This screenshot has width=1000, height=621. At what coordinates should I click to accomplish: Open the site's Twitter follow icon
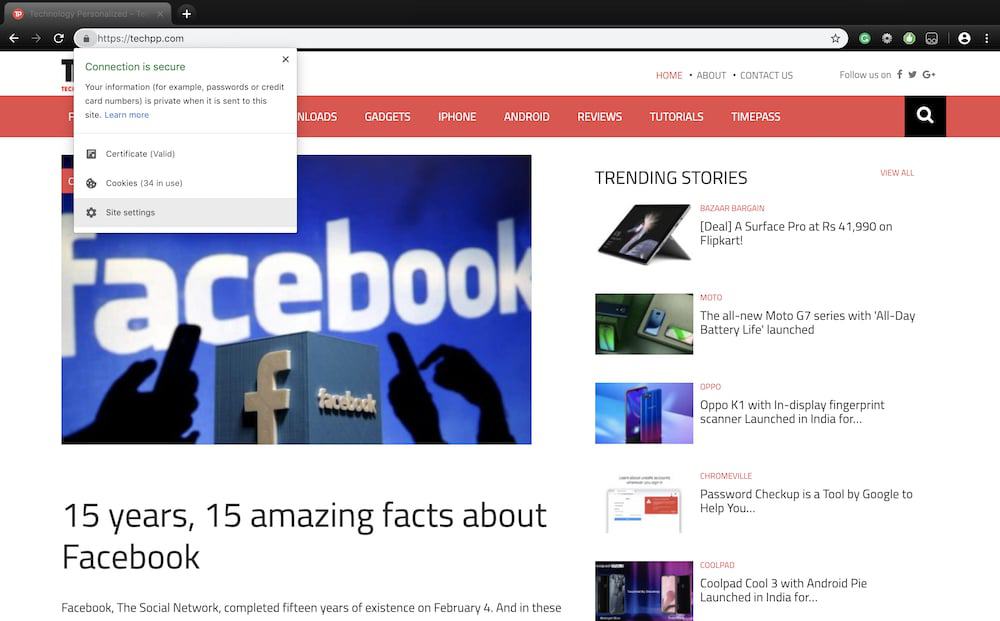point(913,75)
